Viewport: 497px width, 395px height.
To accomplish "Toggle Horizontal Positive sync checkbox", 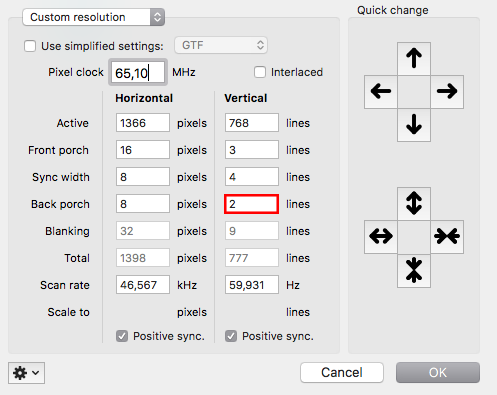I will coord(122,336).
